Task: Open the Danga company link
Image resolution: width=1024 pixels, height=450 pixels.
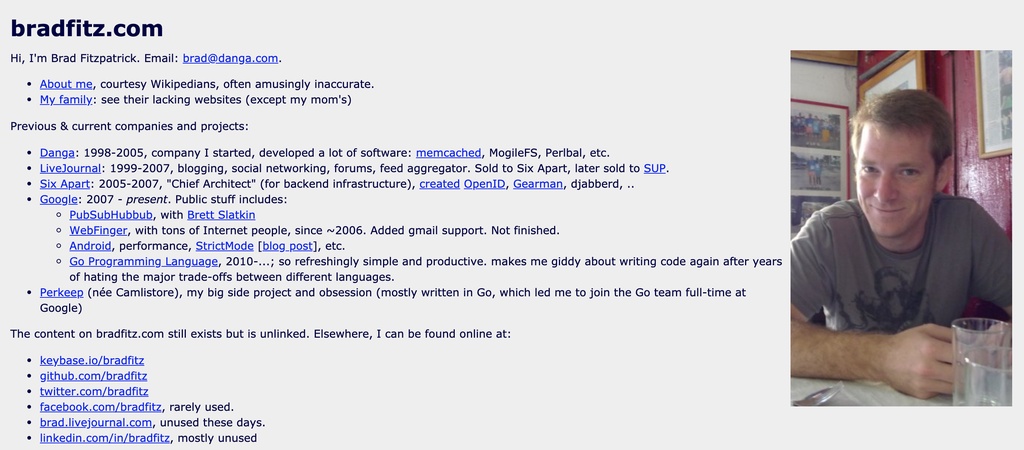Action: 57,153
